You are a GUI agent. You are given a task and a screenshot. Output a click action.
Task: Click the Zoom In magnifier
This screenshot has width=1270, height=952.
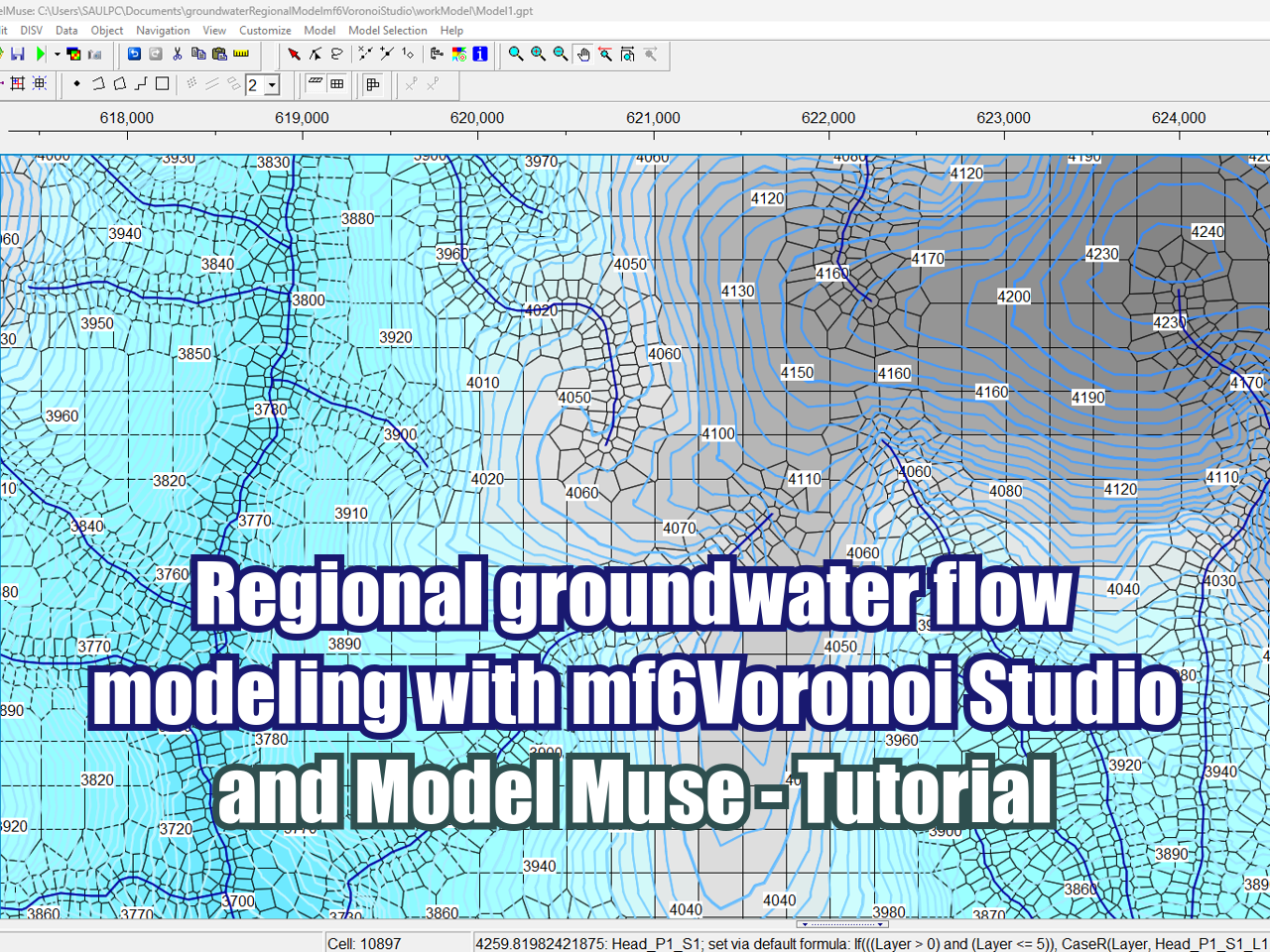[538, 54]
